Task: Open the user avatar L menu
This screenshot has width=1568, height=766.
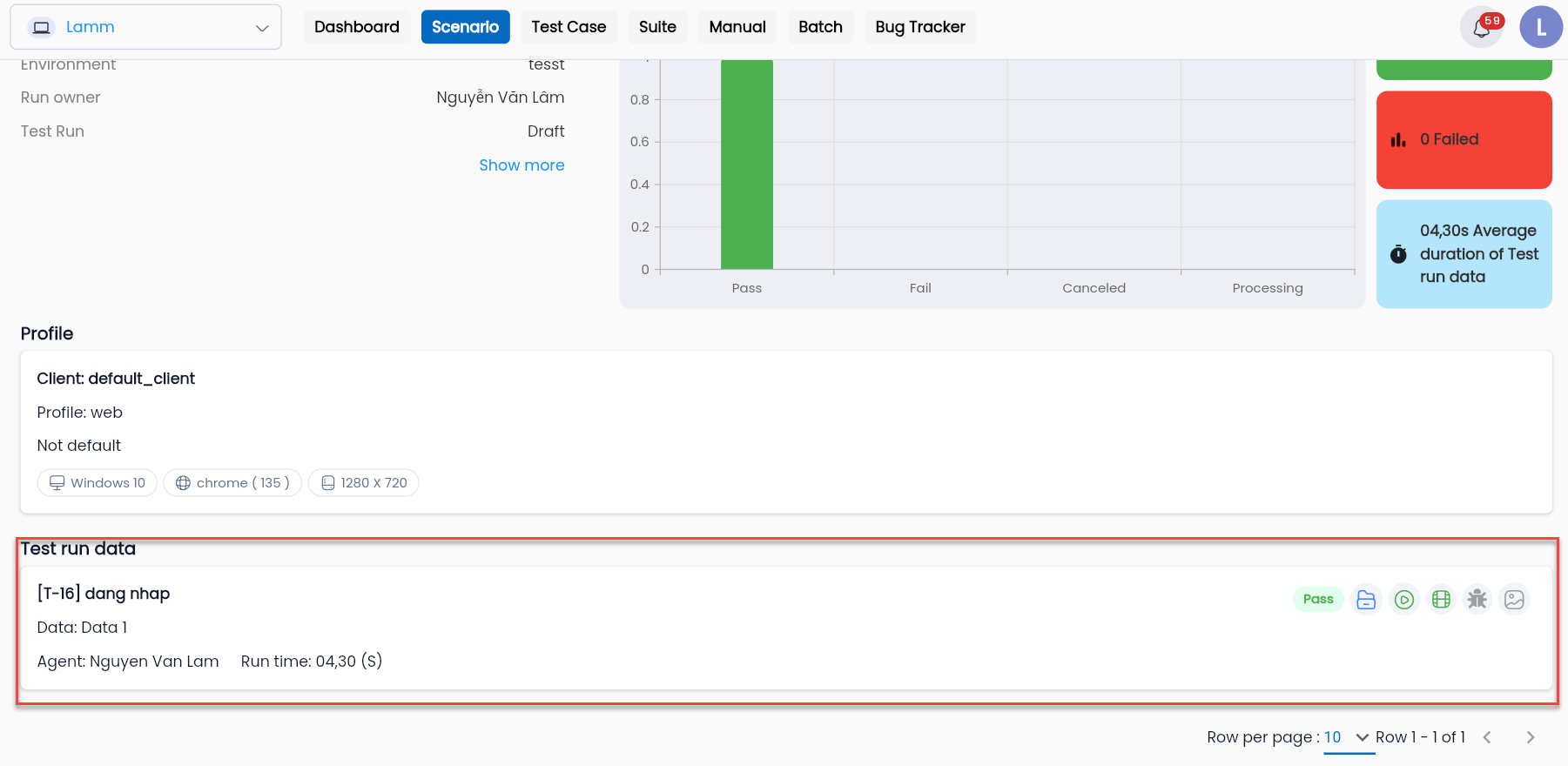Action: point(1541,27)
